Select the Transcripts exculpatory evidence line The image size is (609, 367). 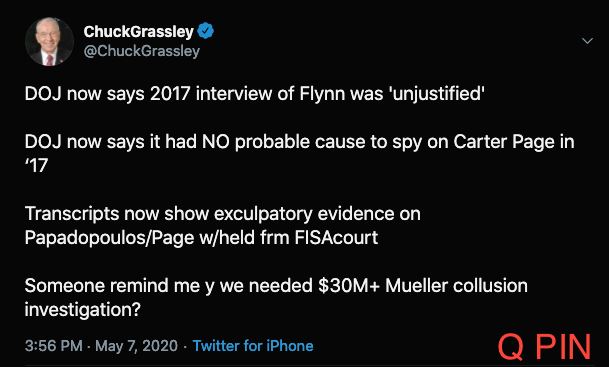click(223, 214)
